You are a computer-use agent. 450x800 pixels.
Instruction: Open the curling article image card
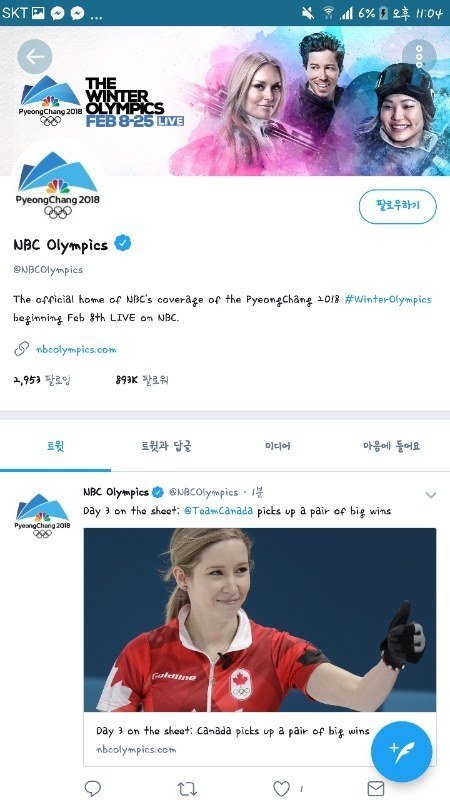tap(260, 646)
